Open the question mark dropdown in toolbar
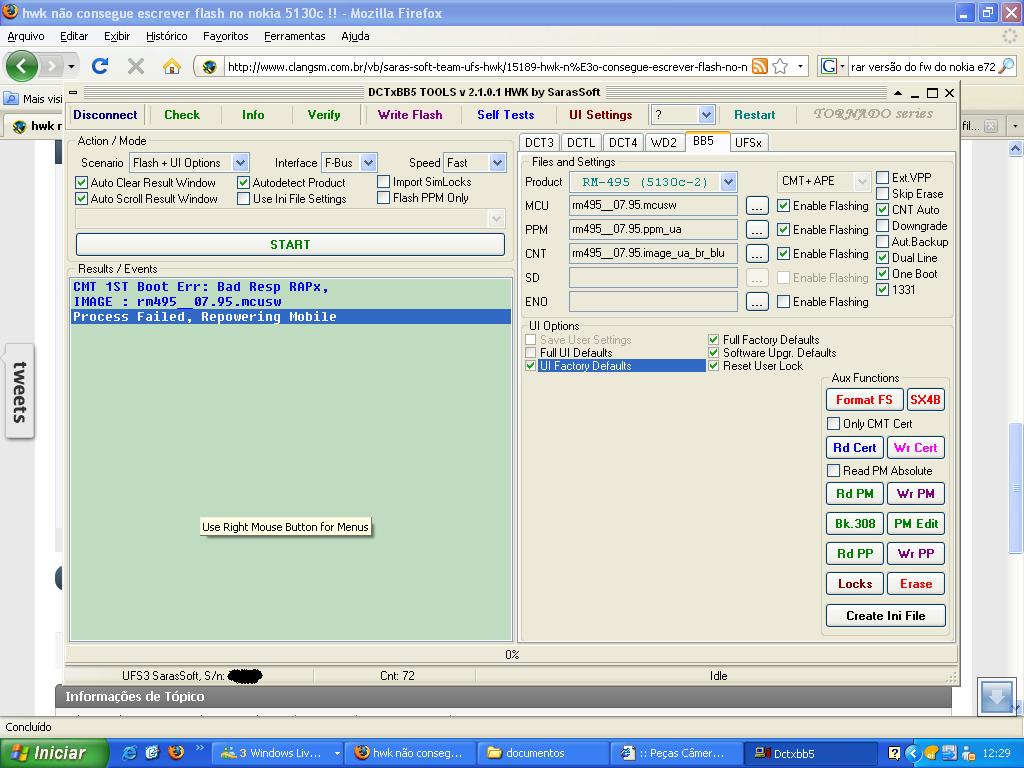Screen dimensions: 1024x768 point(706,115)
